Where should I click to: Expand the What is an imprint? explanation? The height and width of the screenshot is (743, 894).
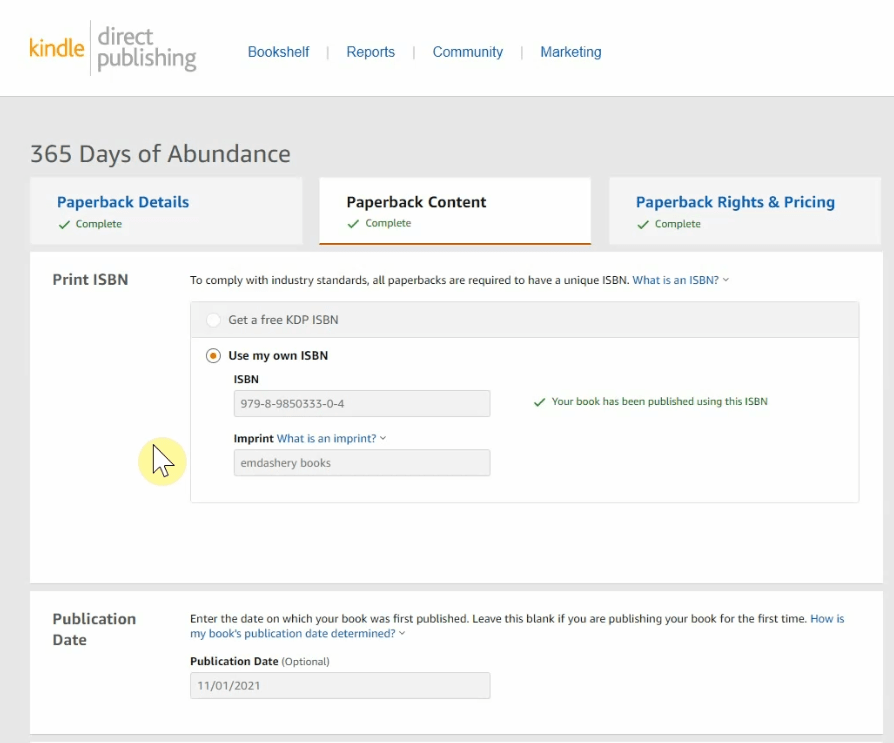[329, 438]
